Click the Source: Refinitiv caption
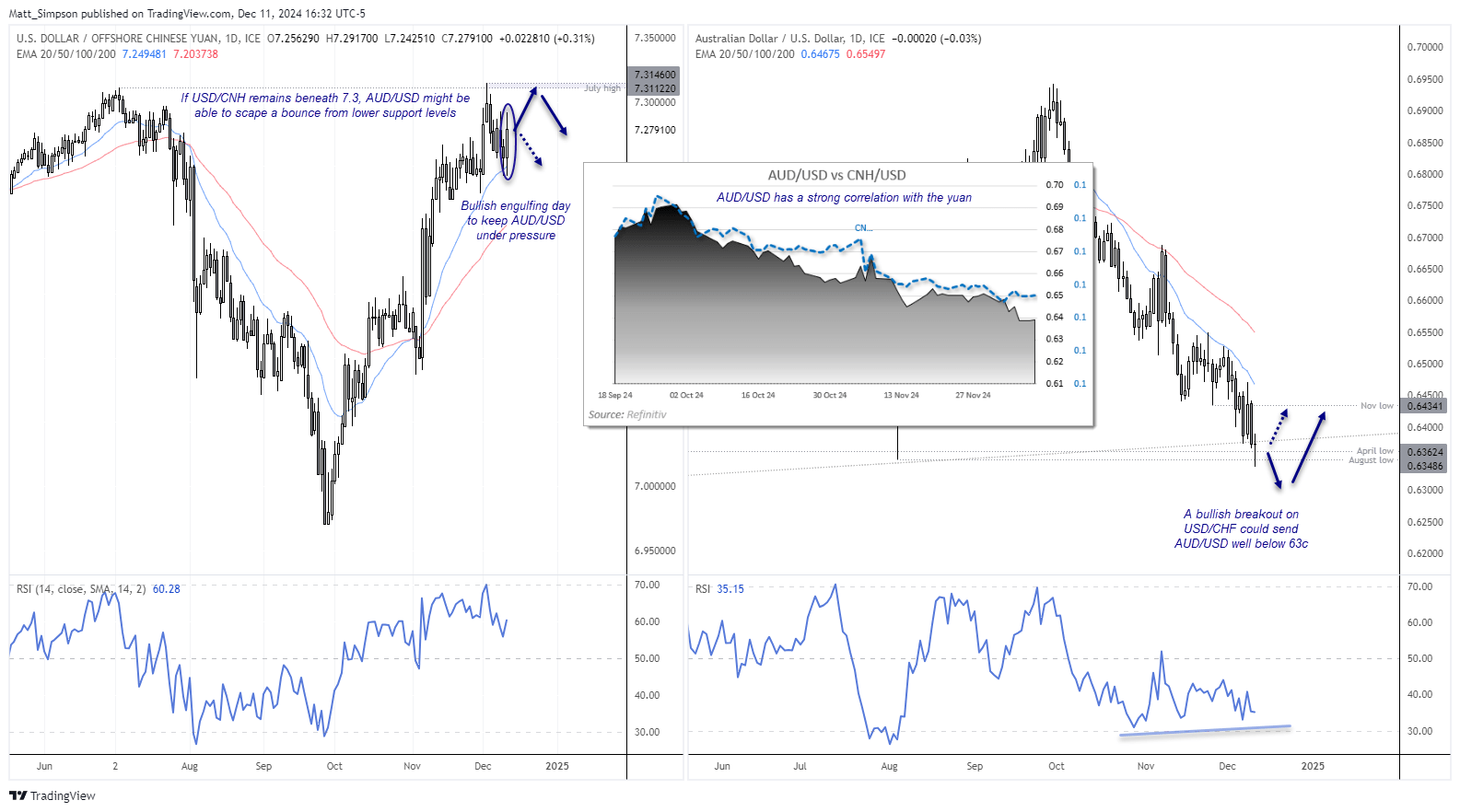Screen dimensions: 1460x812 (627, 415)
